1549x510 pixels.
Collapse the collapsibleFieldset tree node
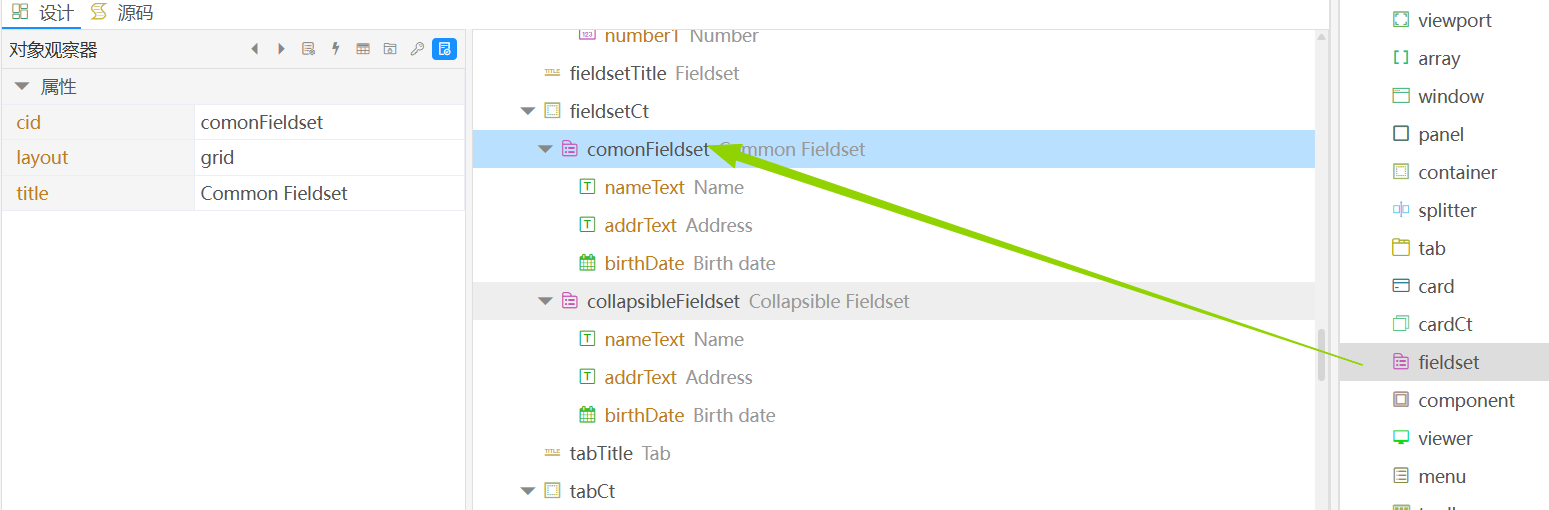coord(545,301)
